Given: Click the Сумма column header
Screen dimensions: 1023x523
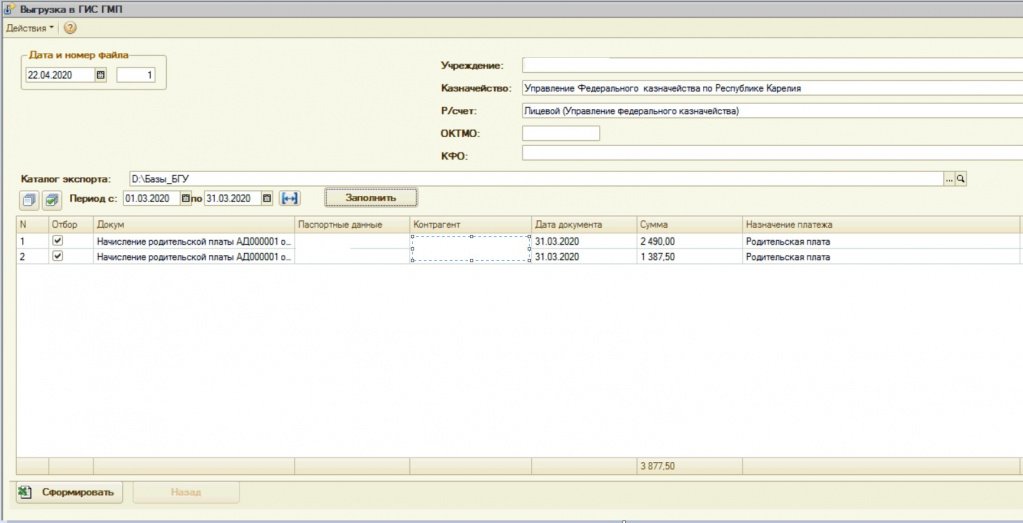Looking at the screenshot, I should (x=689, y=224).
